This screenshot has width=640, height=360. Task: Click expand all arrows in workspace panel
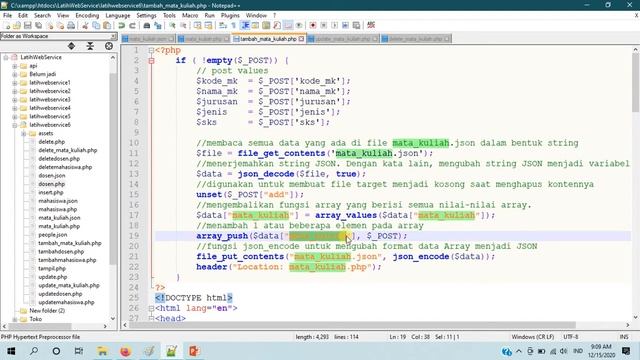click(71, 46)
